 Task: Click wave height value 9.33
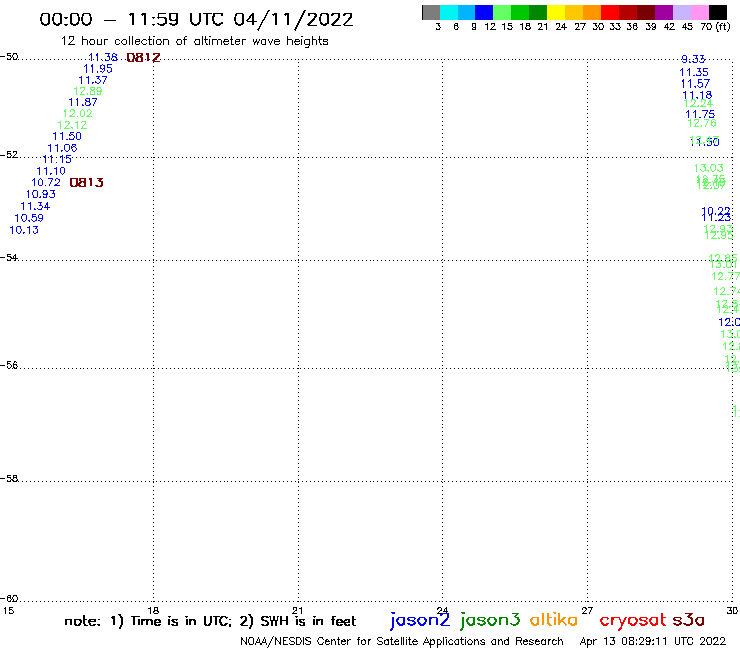point(693,59)
